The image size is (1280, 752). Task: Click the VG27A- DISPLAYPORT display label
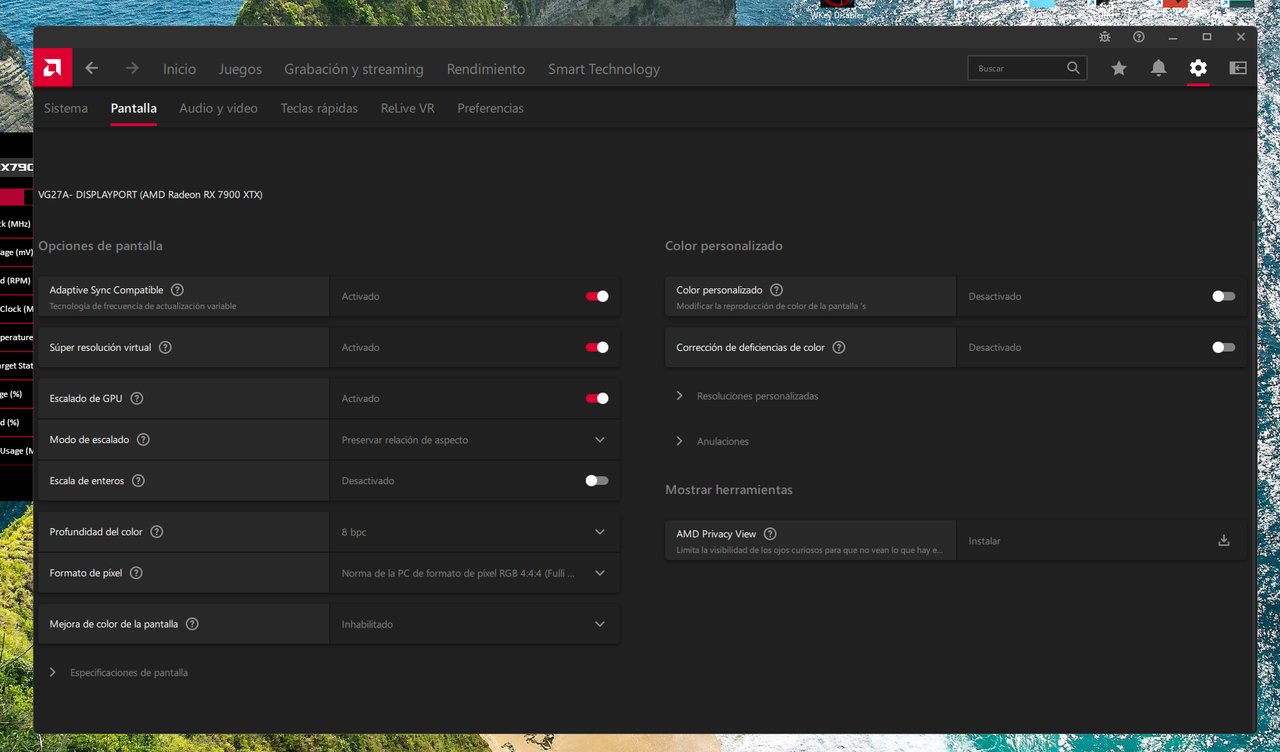[x=150, y=195]
